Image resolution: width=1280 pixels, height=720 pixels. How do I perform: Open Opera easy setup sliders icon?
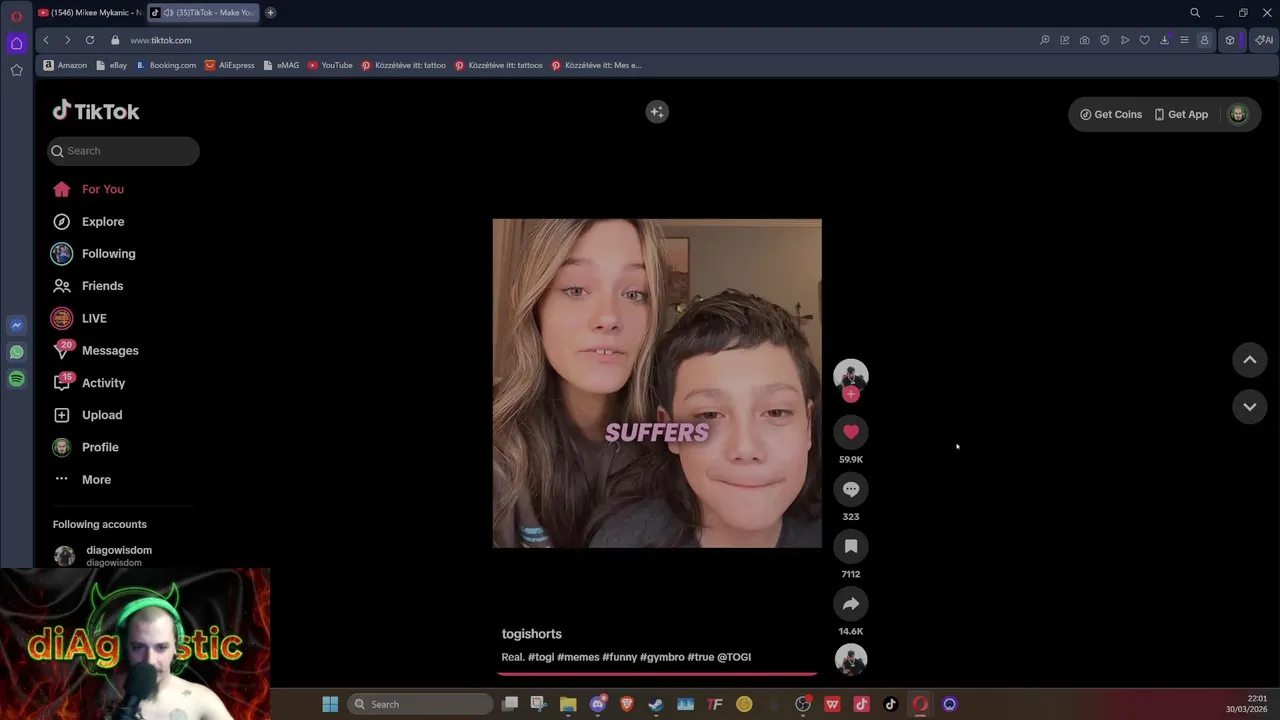coord(1184,40)
